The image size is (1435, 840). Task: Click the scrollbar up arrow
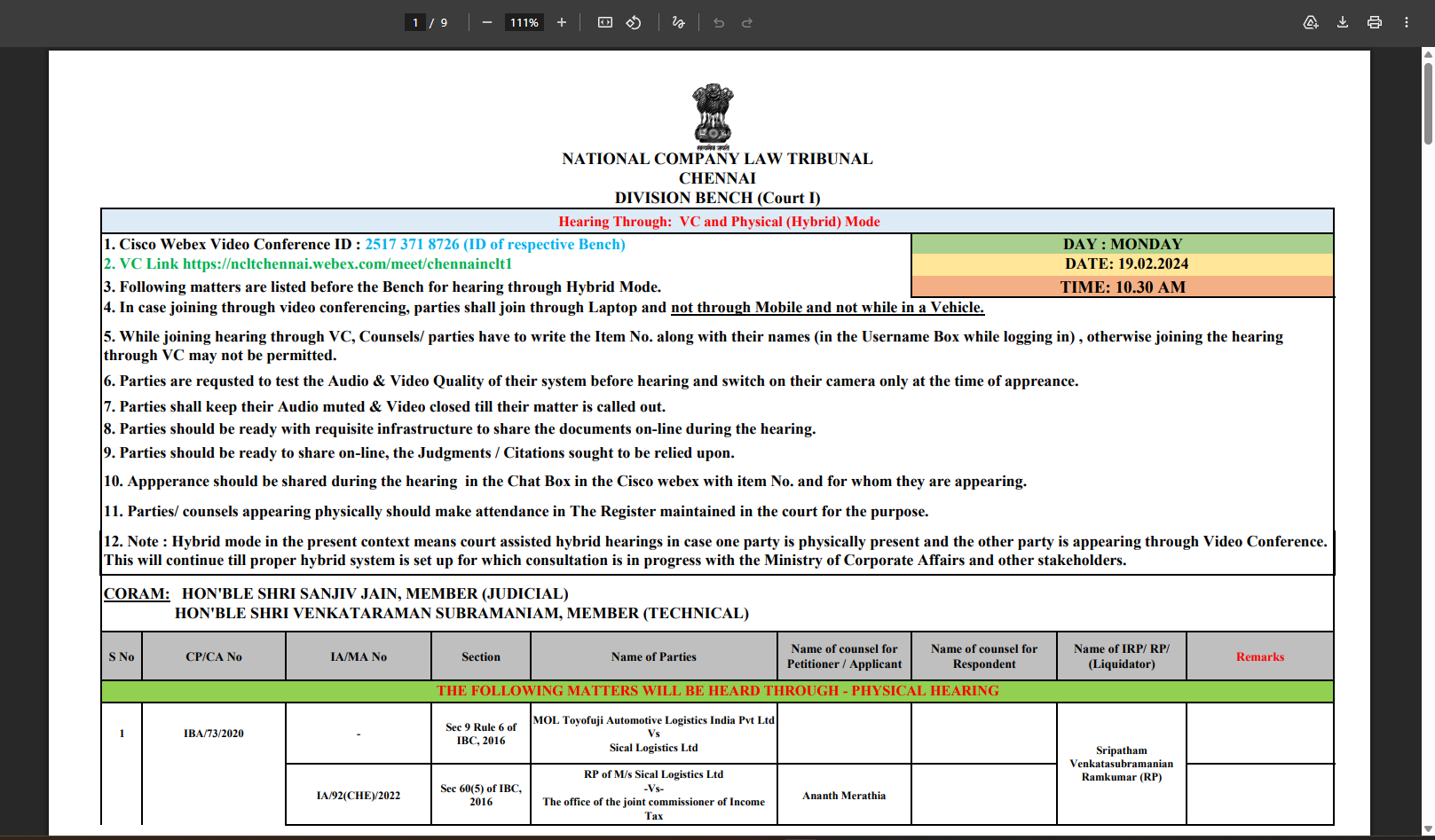coord(1428,54)
